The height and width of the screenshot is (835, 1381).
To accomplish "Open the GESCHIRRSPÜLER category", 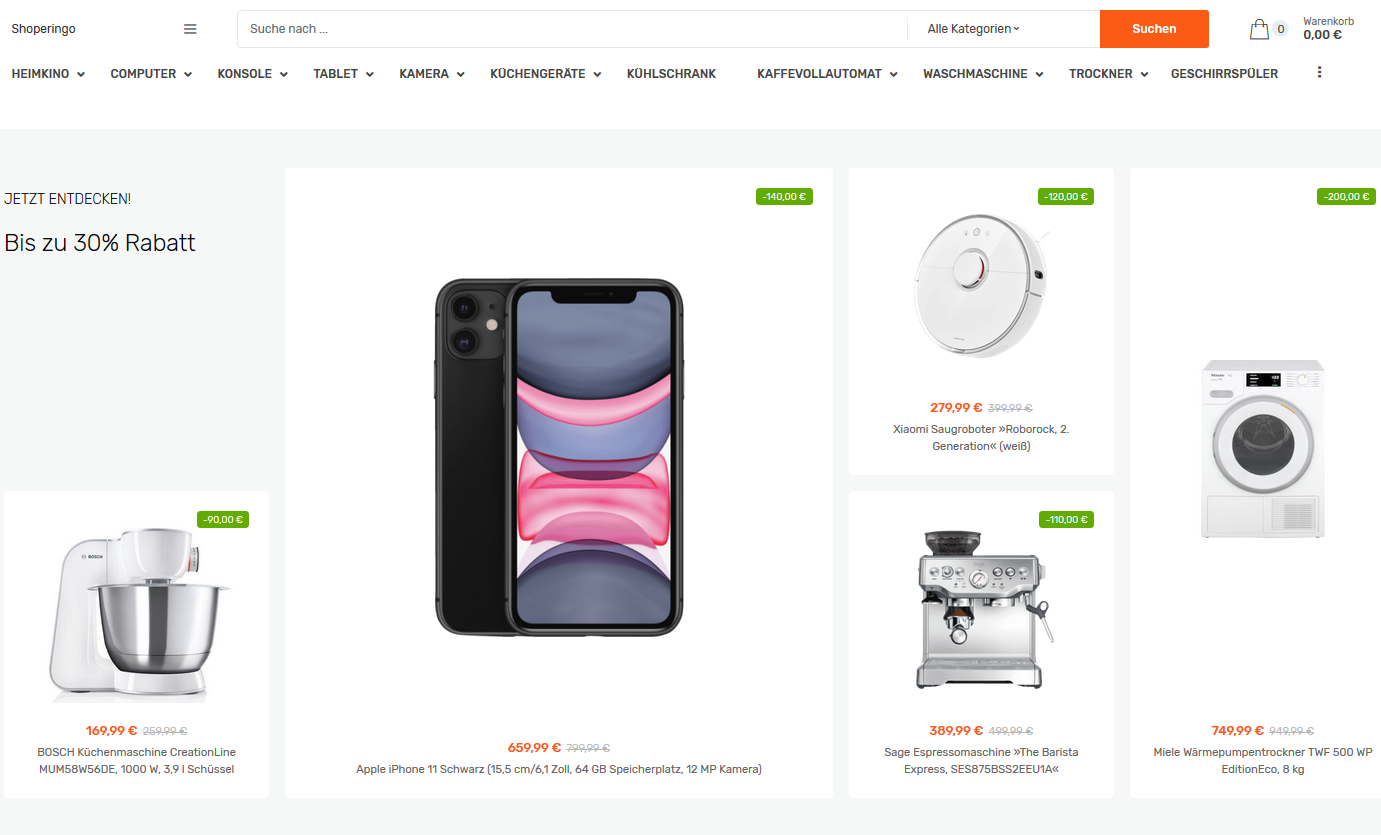I will pos(1224,74).
